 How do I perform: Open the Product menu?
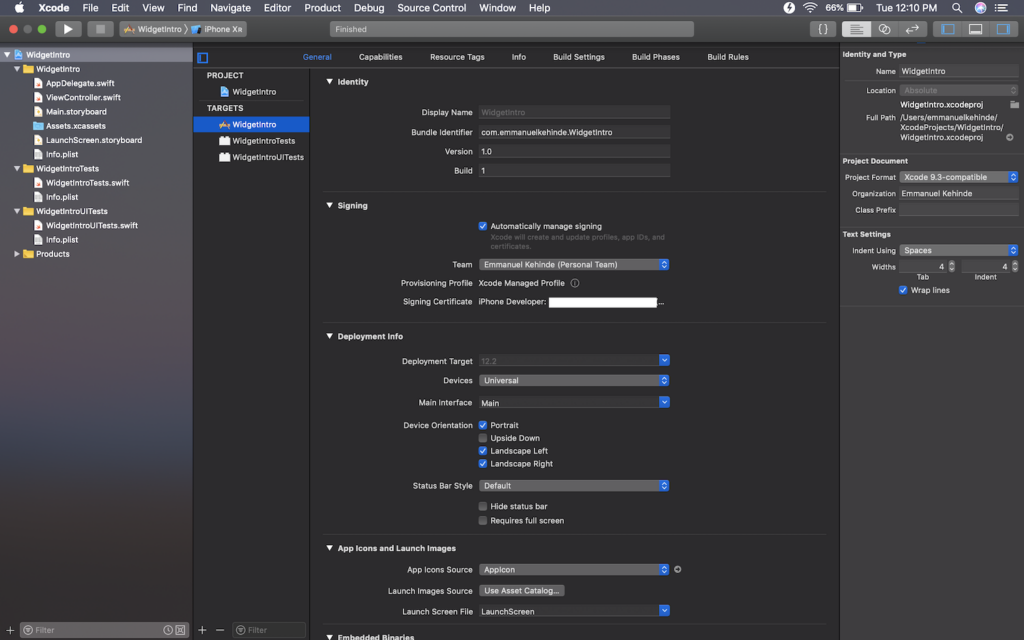pos(323,8)
